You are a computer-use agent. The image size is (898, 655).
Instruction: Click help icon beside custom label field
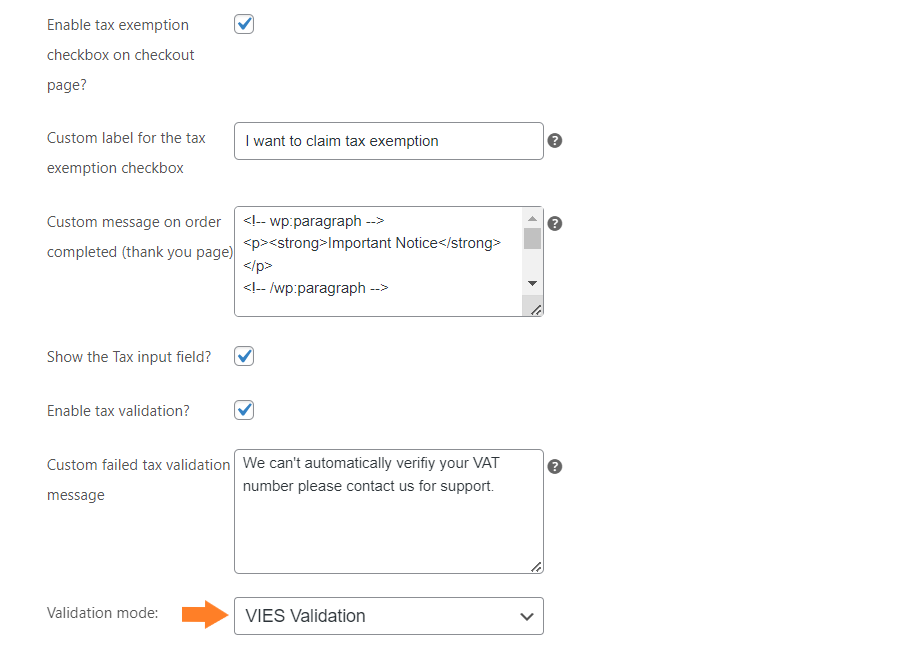554,141
